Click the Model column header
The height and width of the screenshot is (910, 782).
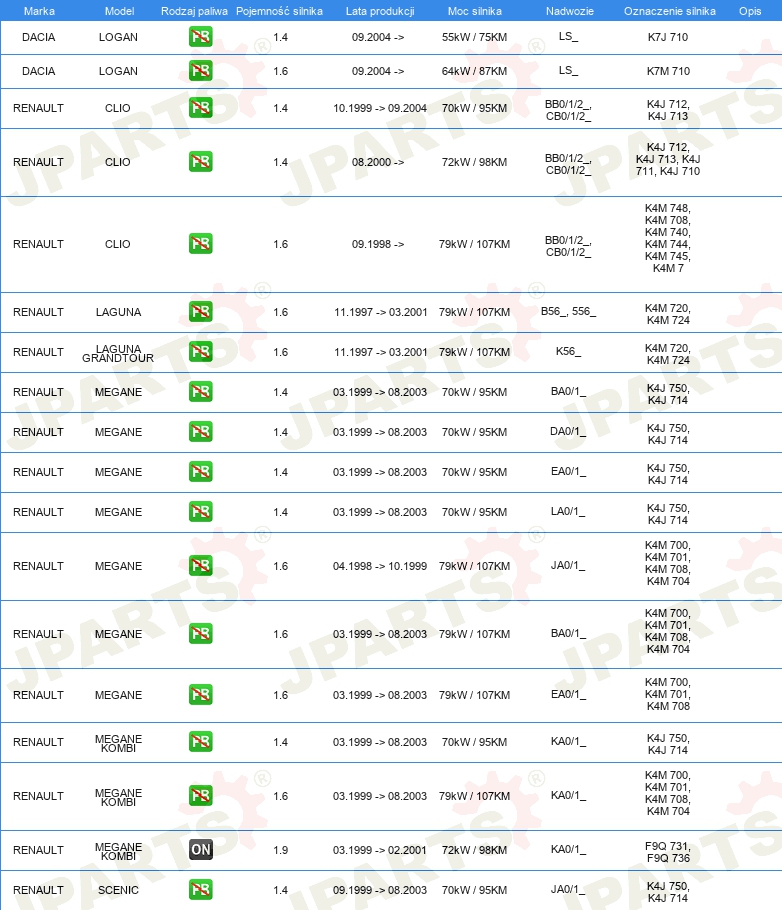click(x=119, y=11)
